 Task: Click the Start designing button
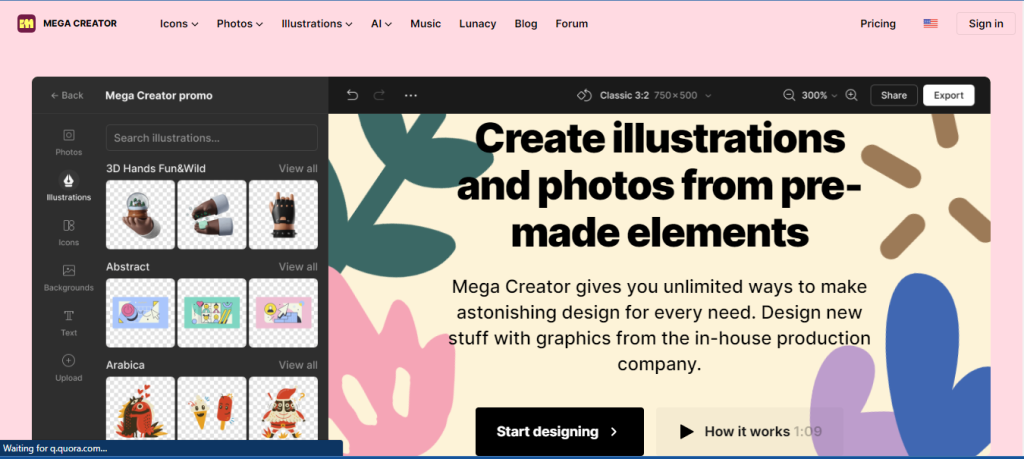click(560, 432)
